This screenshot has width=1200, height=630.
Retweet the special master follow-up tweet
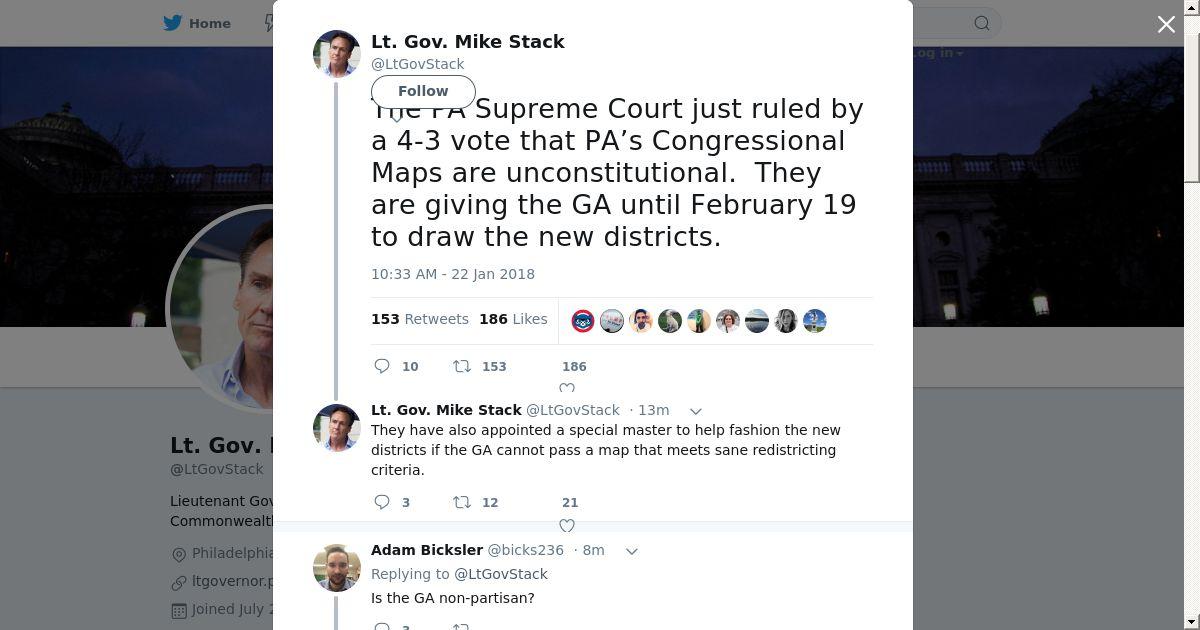(x=462, y=502)
